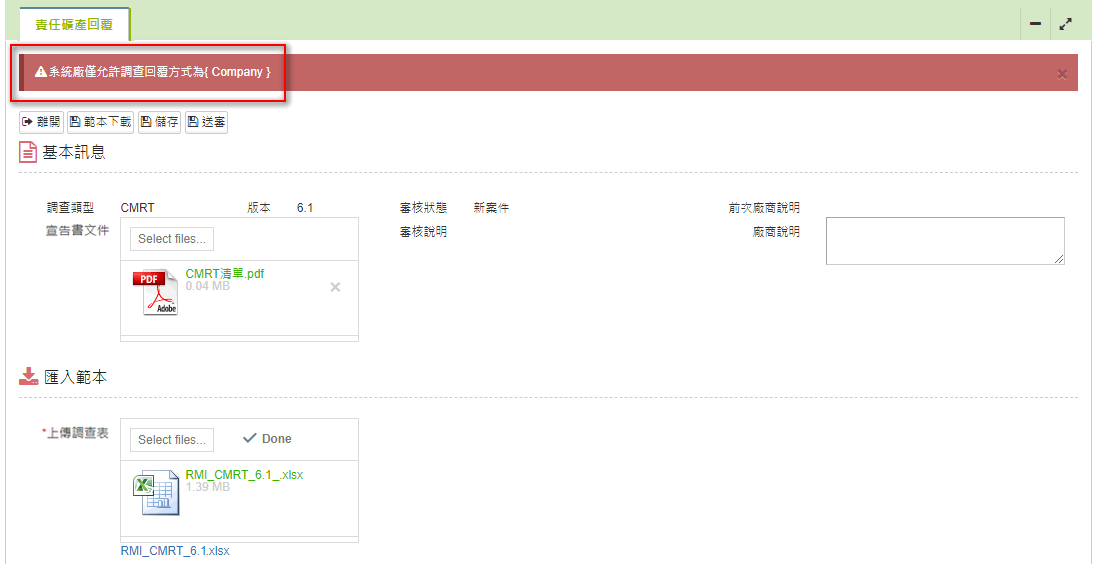Submit for review with 送審
The height and width of the screenshot is (564, 1100).
click(206, 122)
